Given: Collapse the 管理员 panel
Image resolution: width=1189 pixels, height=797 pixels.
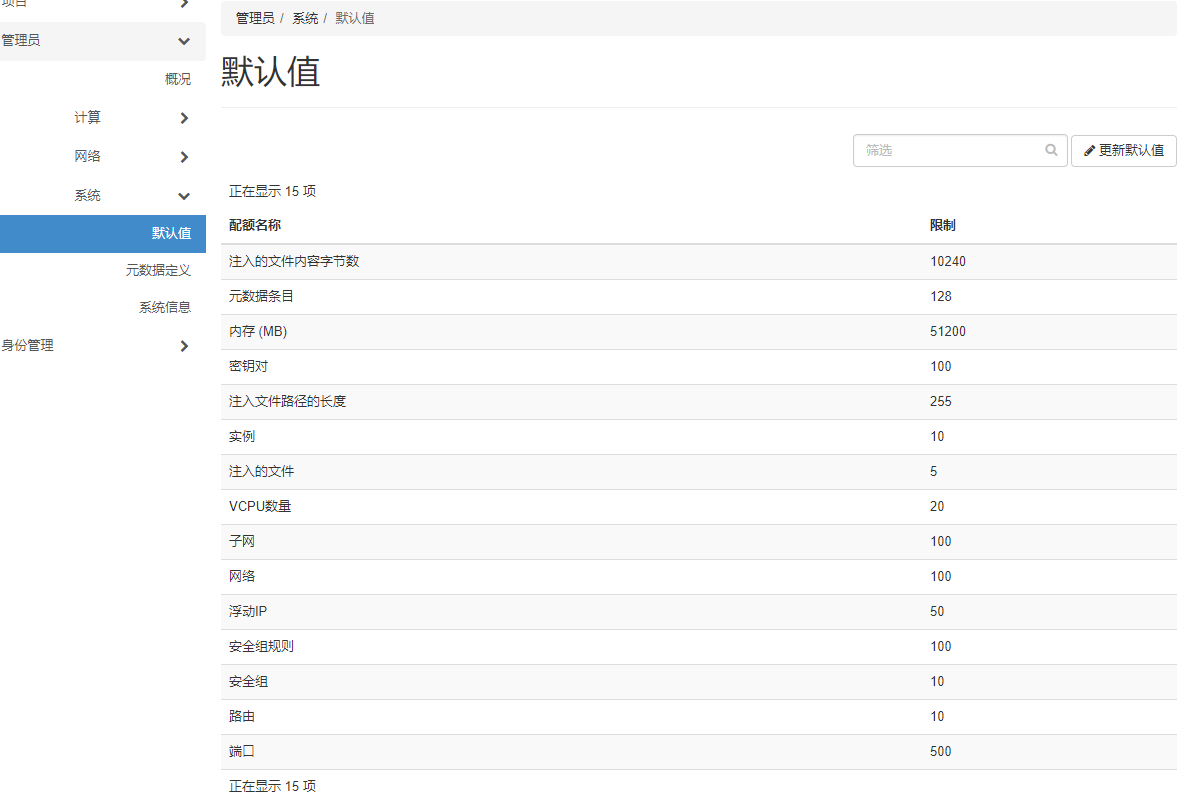Looking at the screenshot, I should [103, 41].
